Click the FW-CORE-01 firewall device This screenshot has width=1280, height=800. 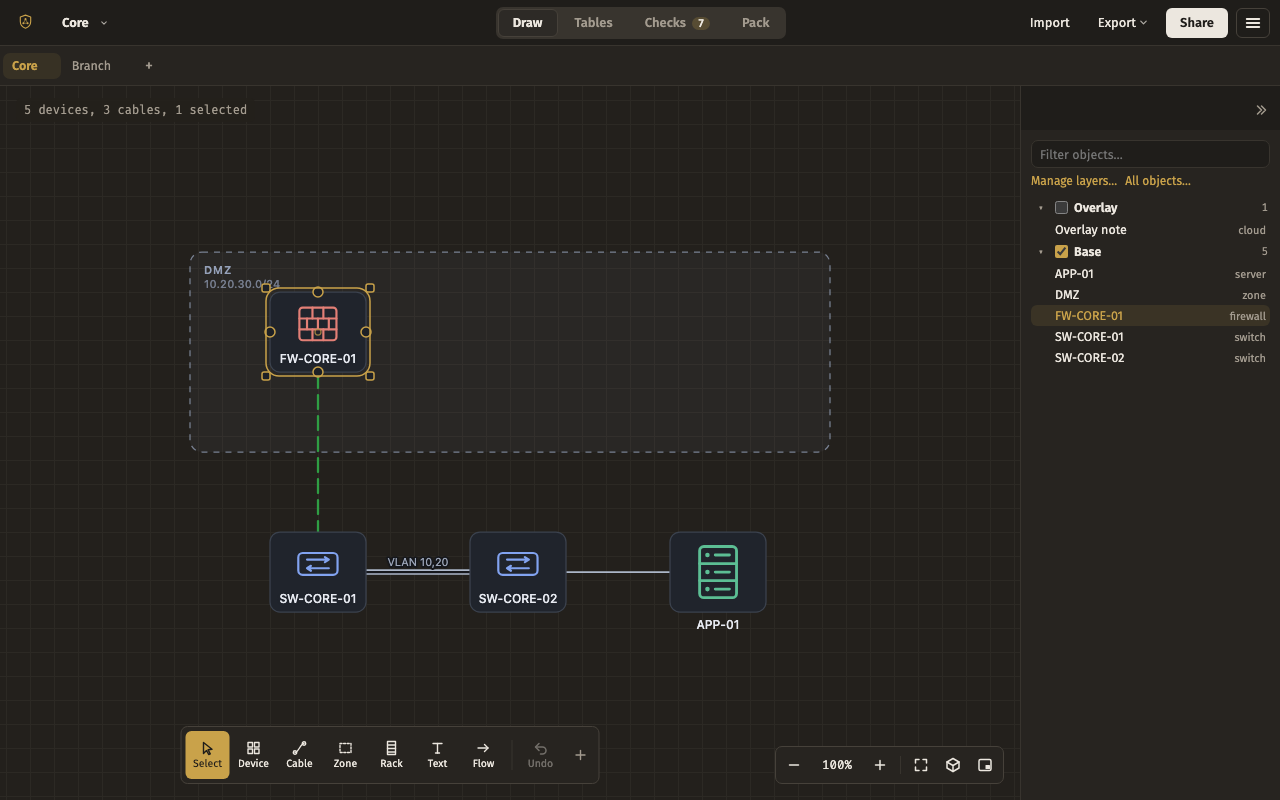(318, 332)
